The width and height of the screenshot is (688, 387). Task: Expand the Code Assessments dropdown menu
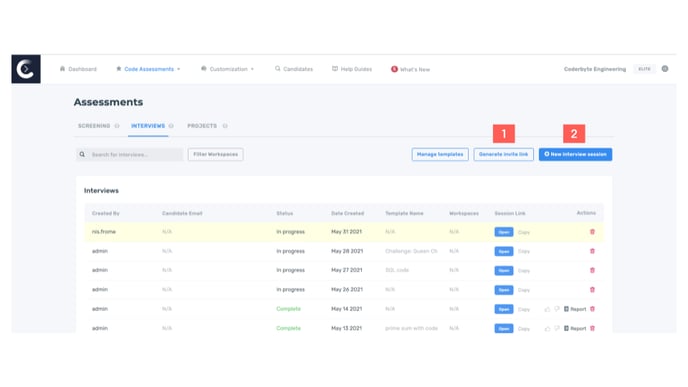148,69
